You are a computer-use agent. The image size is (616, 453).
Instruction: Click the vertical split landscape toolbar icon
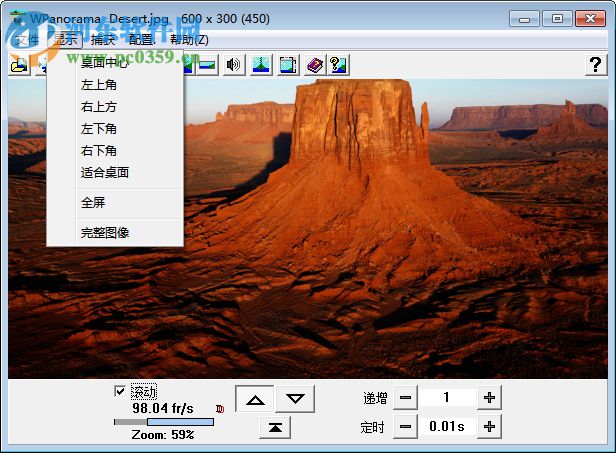[x=261, y=65]
